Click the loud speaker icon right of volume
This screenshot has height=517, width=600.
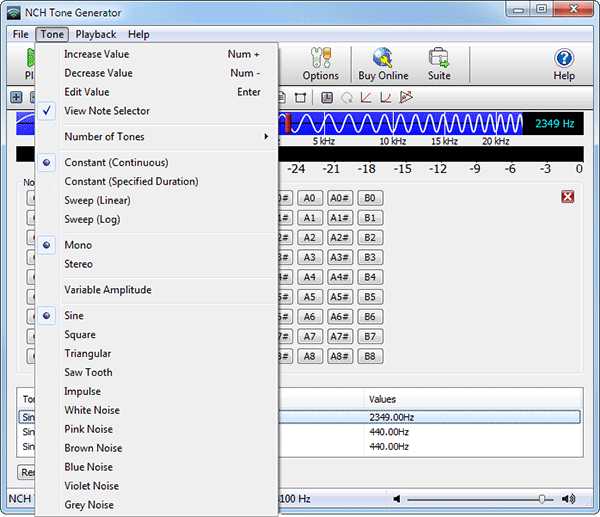coord(569,499)
